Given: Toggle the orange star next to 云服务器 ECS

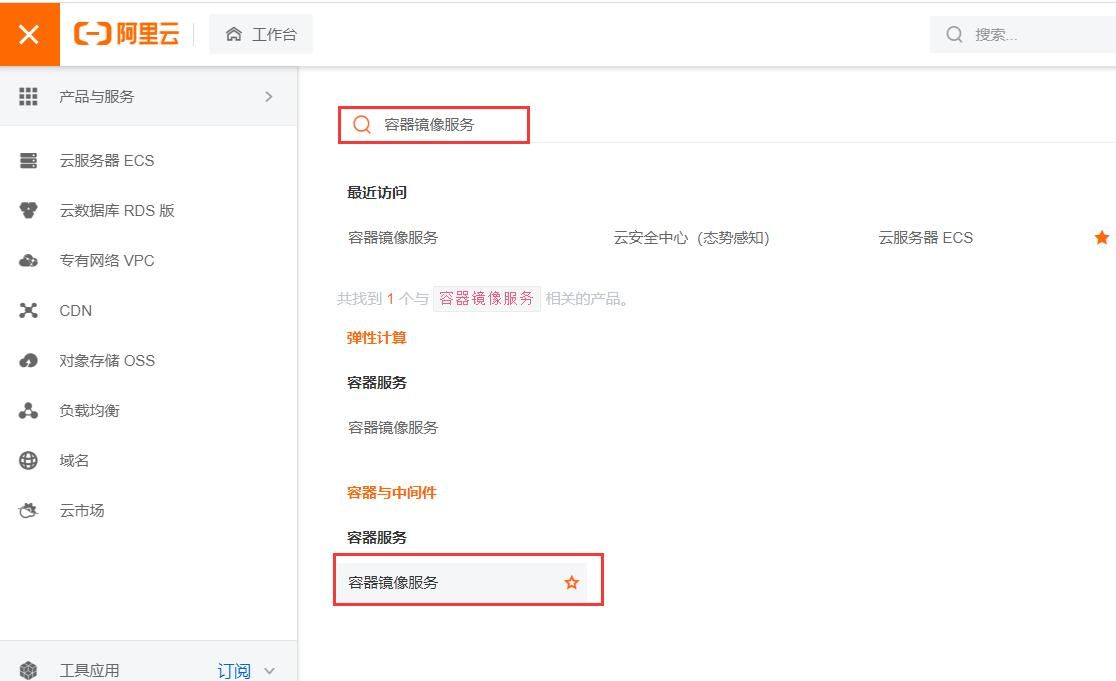Looking at the screenshot, I should click(x=1101, y=237).
